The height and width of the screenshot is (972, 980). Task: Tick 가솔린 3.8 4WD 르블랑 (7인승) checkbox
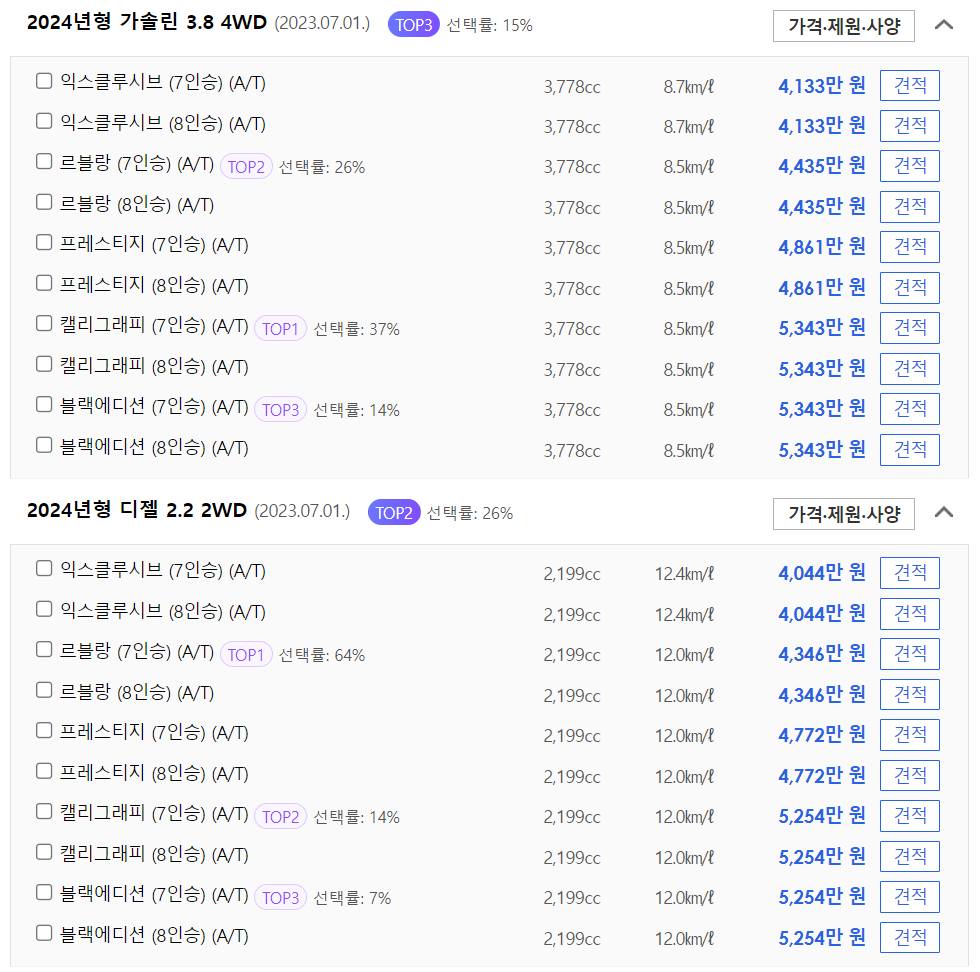44,161
